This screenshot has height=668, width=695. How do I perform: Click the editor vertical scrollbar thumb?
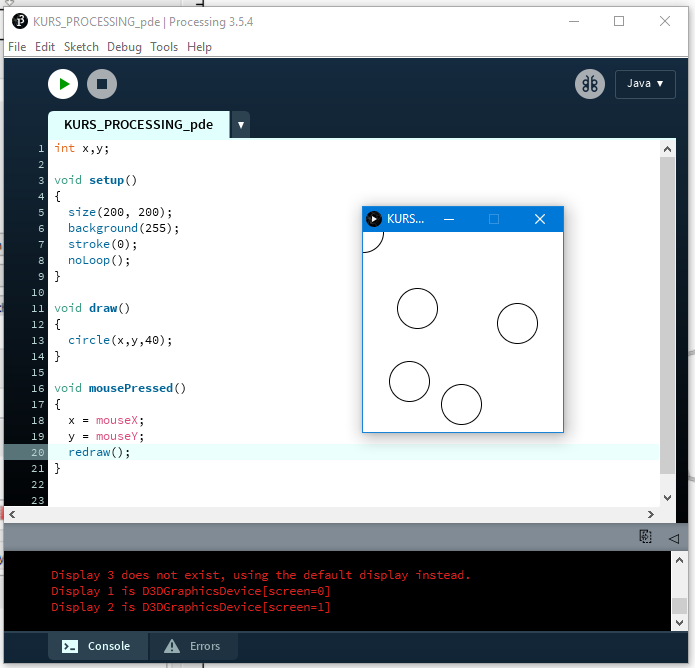(668, 315)
